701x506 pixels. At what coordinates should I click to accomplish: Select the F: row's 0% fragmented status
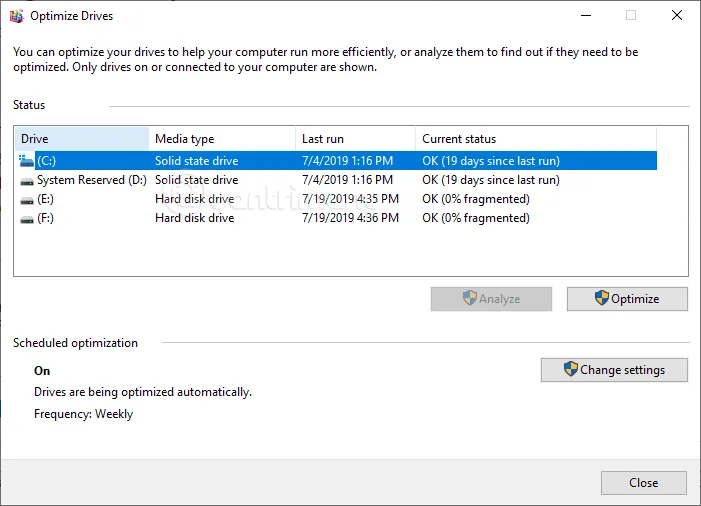(x=476, y=218)
